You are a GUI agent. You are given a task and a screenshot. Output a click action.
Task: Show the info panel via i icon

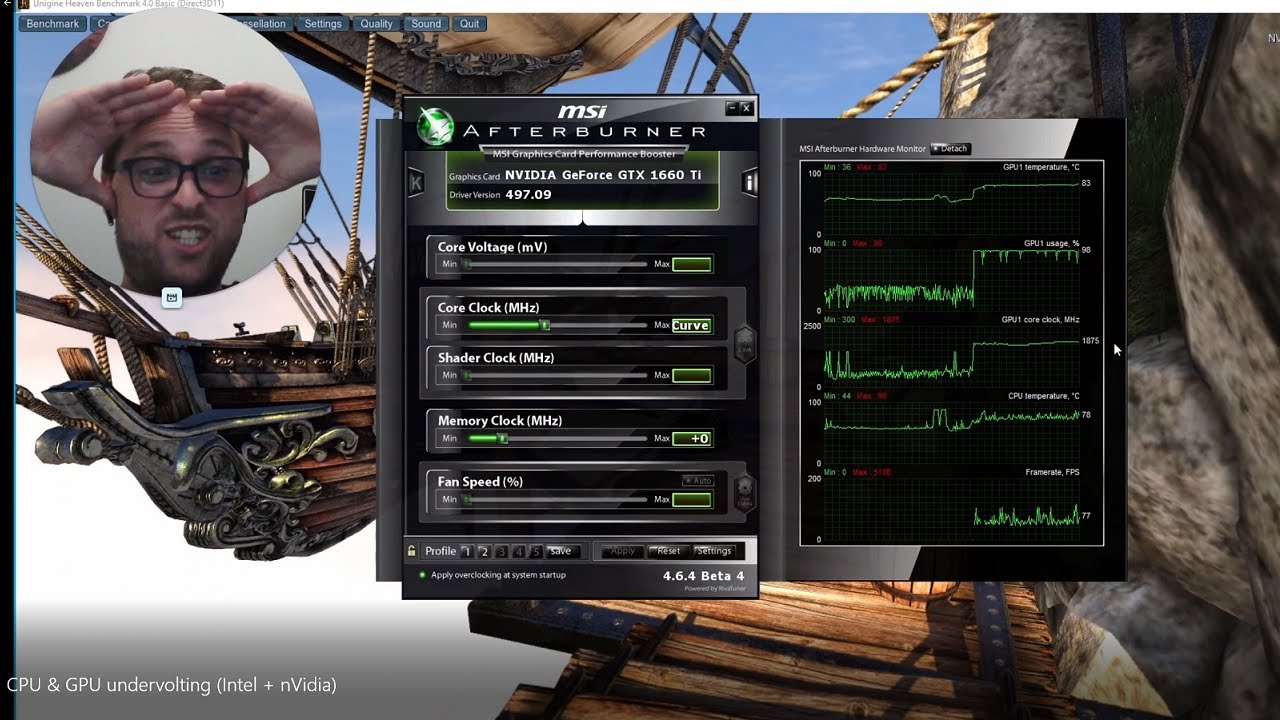click(749, 182)
